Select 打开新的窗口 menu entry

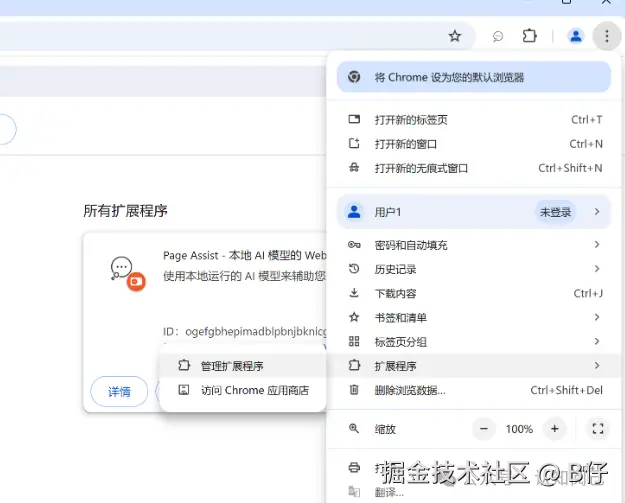pos(474,144)
